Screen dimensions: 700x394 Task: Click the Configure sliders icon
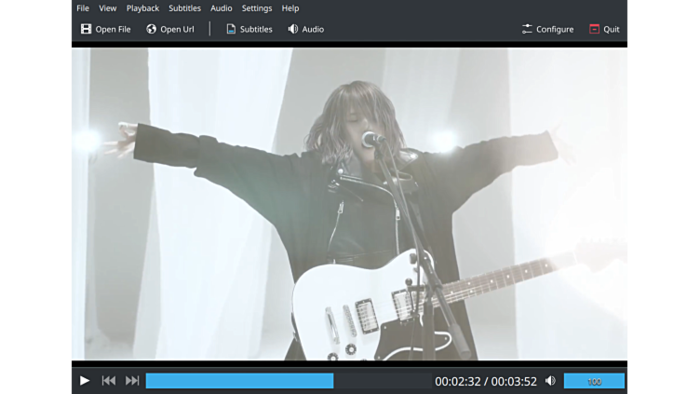[527, 29]
